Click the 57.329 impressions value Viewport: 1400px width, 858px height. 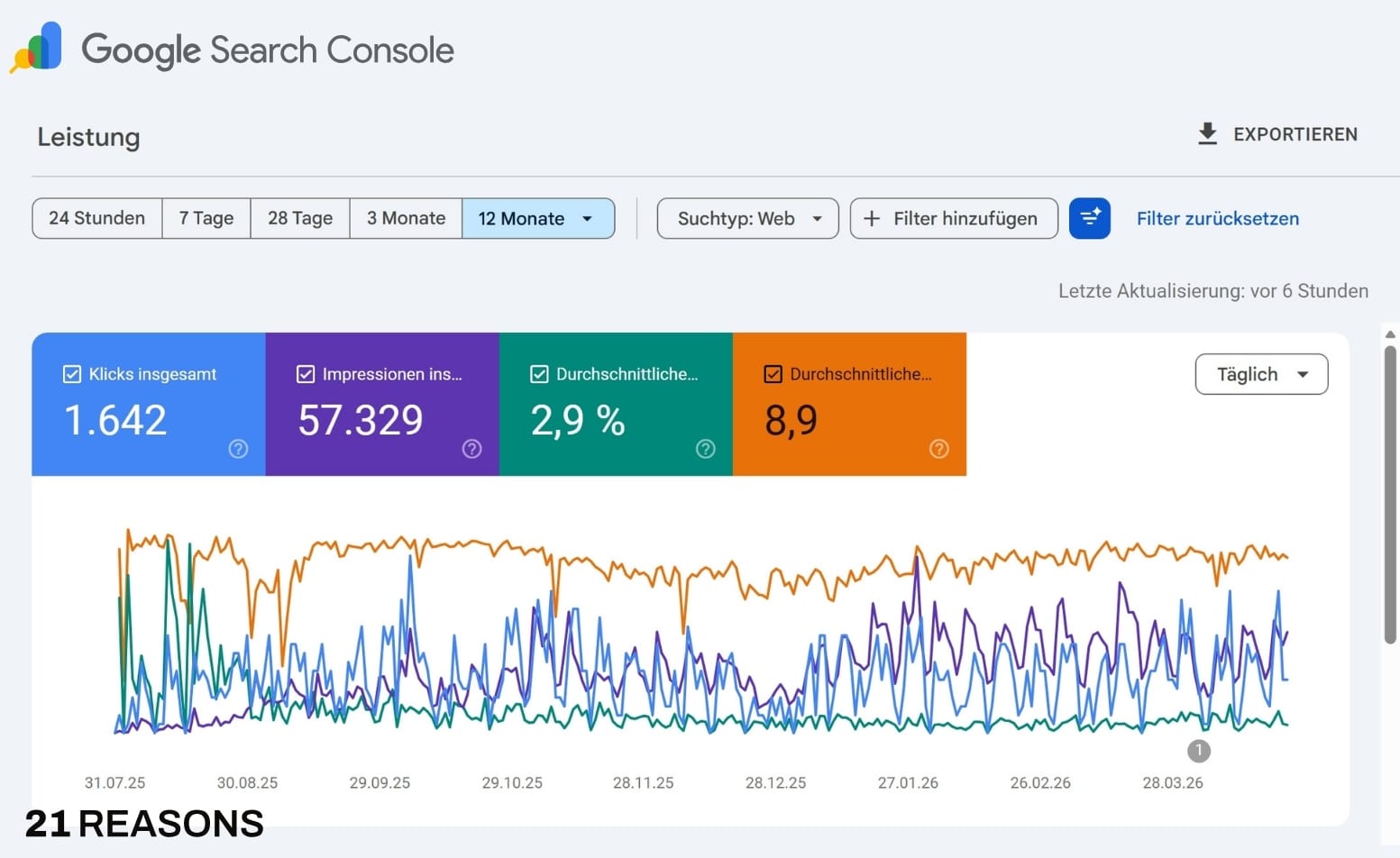(360, 420)
